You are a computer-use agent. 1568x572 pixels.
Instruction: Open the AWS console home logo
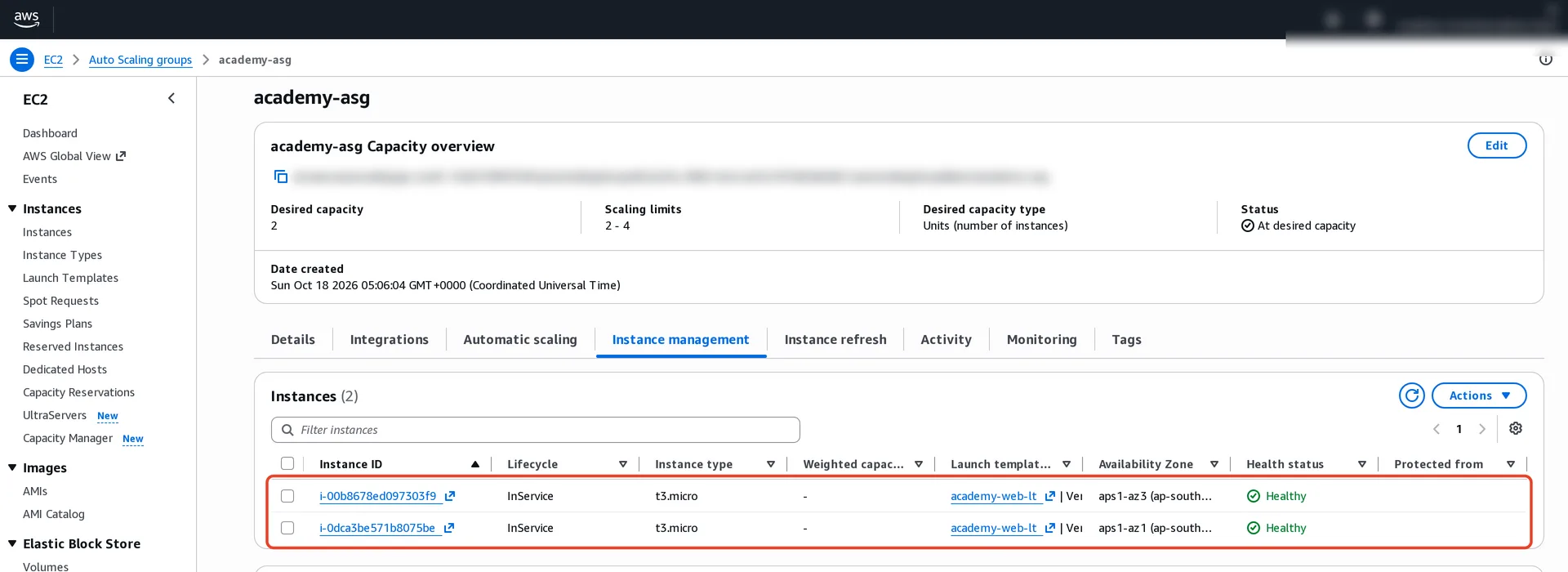pyautogui.click(x=26, y=19)
